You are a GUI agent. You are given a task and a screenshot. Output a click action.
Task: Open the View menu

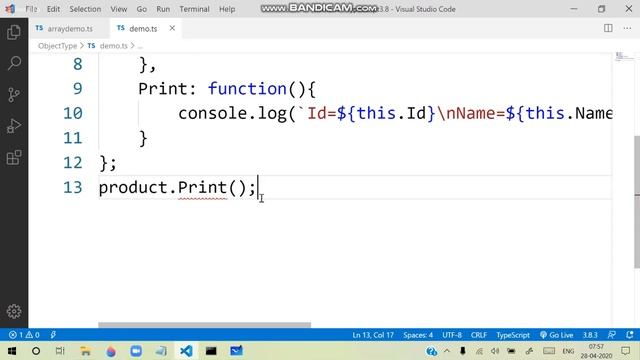tap(119, 9)
